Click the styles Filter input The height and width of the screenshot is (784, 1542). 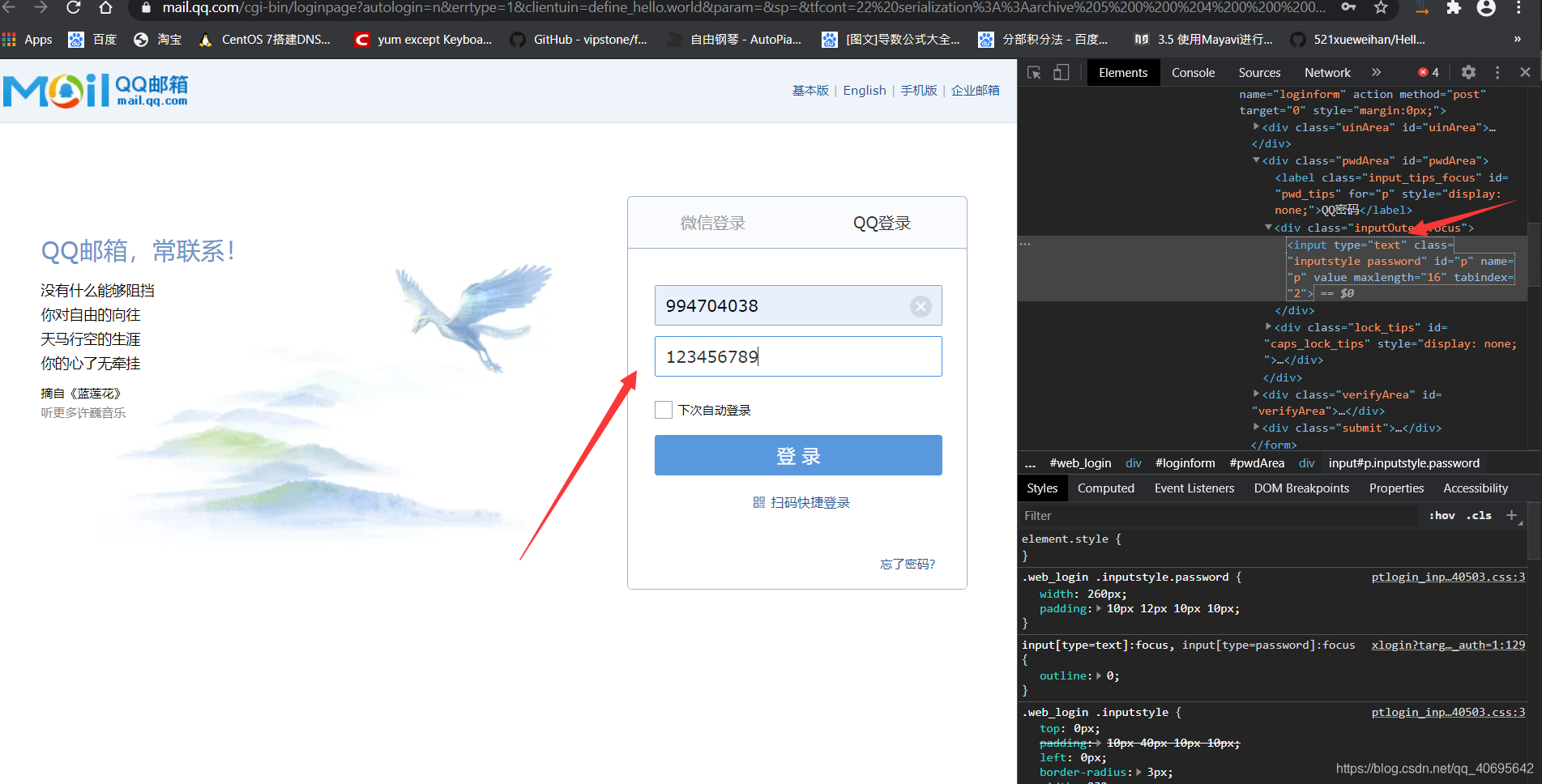[x=1219, y=516]
